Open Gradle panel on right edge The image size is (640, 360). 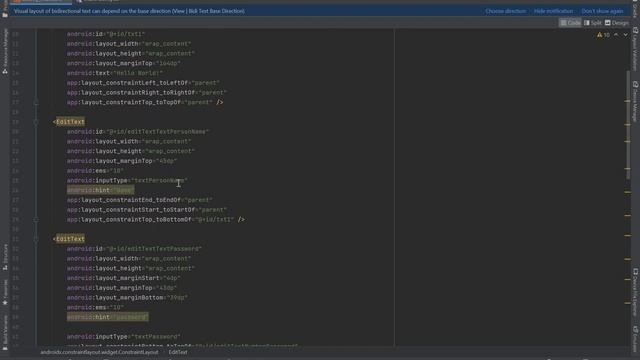click(x=635, y=9)
